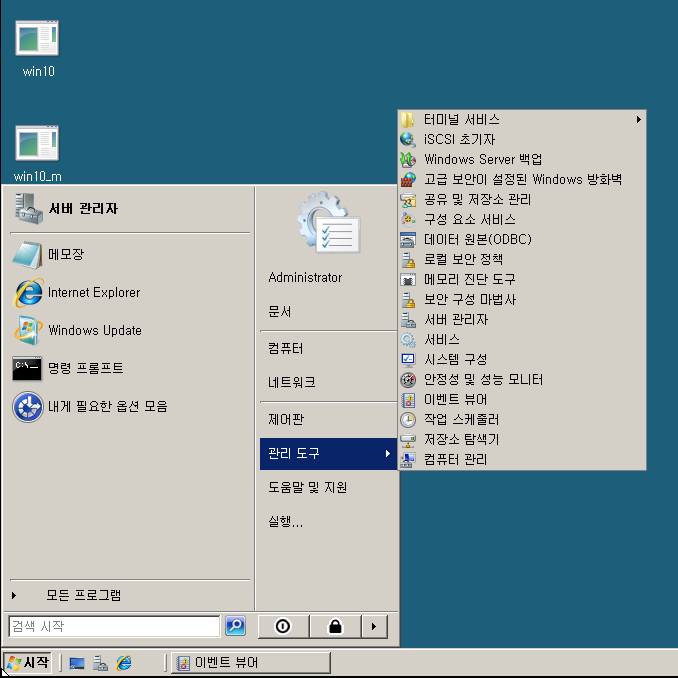Click the 시작 Start button
Image resolution: width=678 pixels, height=678 pixels.
(x=28, y=663)
